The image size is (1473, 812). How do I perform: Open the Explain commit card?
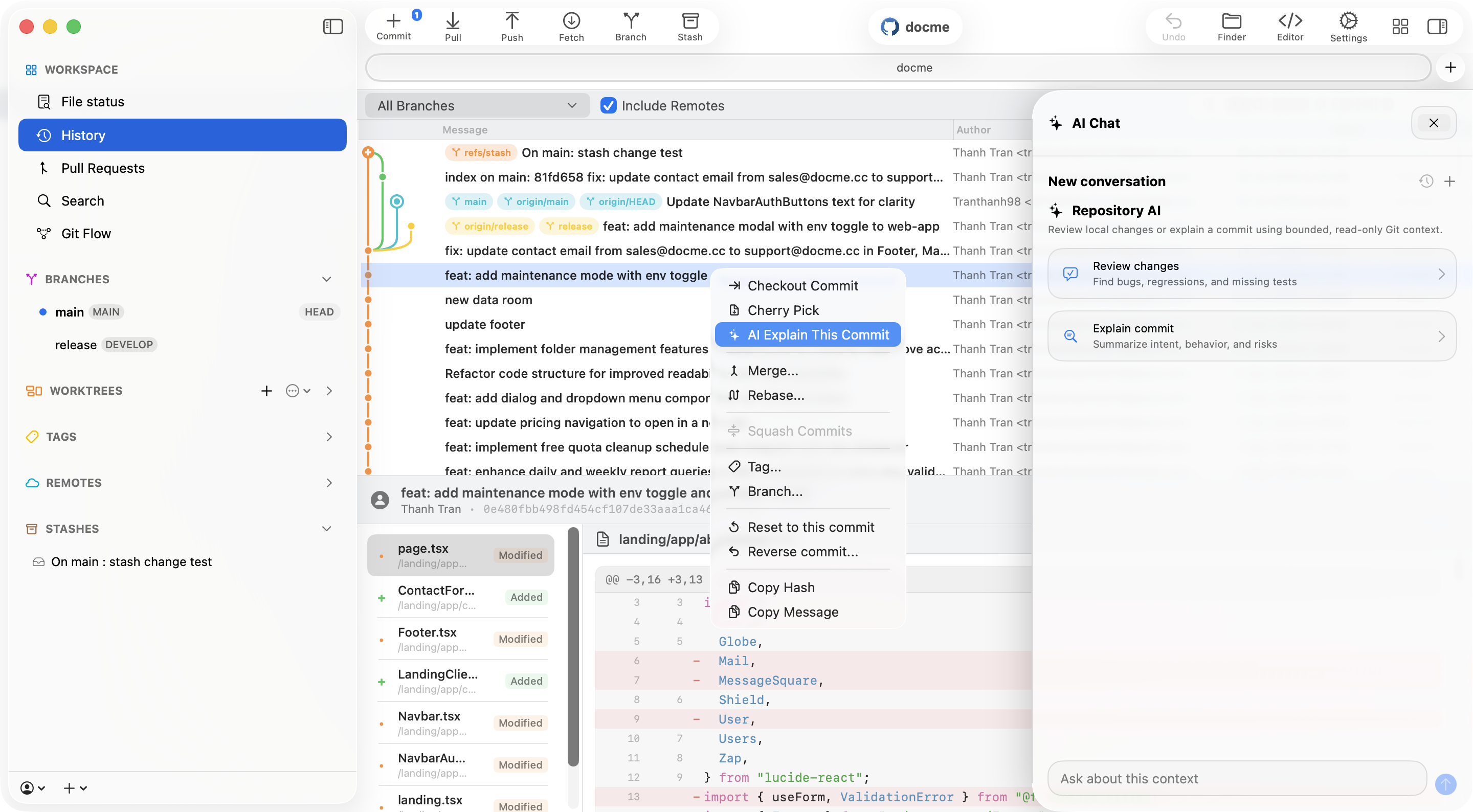click(1252, 335)
